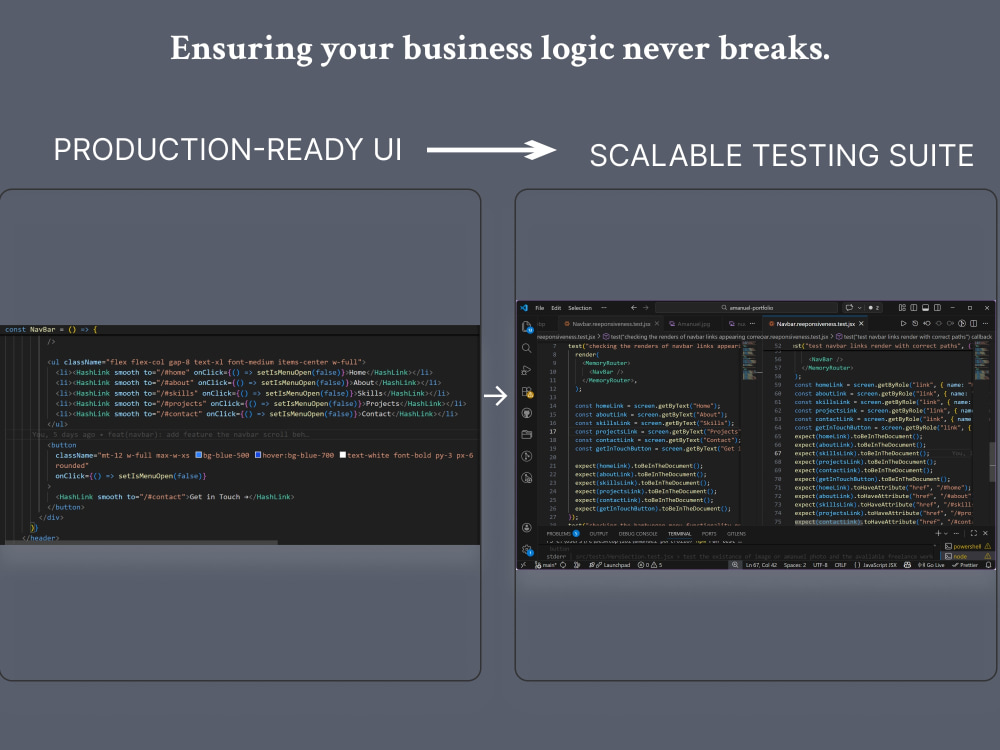Click the new terminal plus icon

938,533
